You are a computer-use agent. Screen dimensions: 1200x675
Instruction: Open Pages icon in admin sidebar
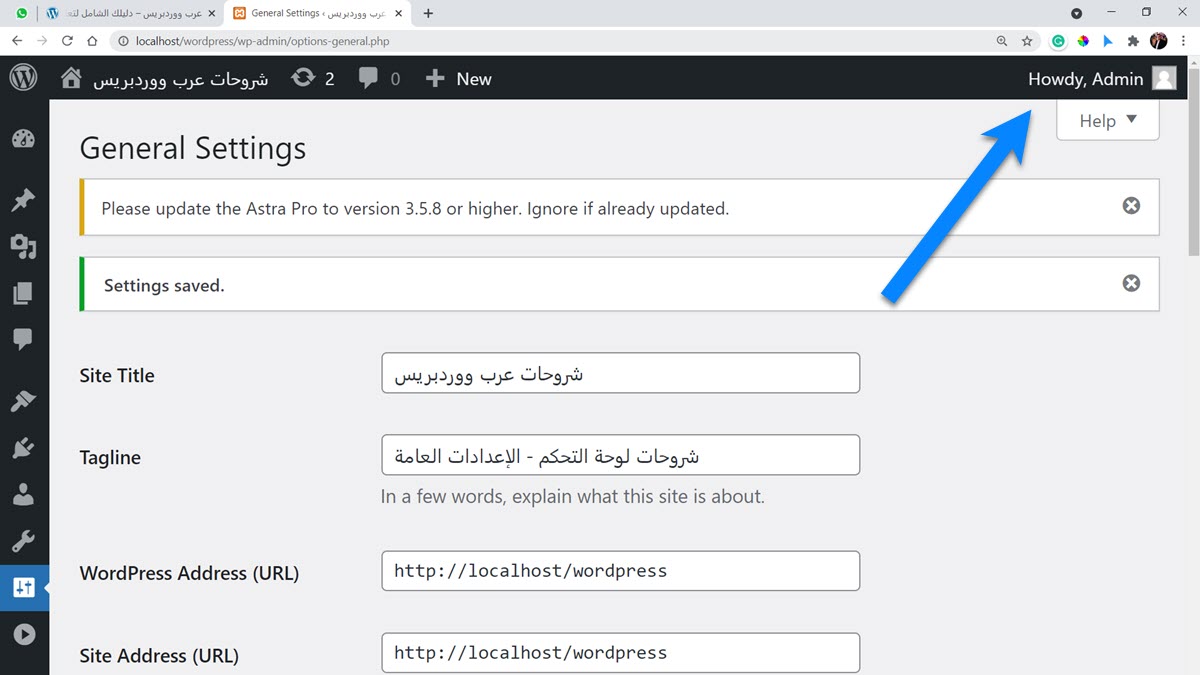[x=23, y=294]
